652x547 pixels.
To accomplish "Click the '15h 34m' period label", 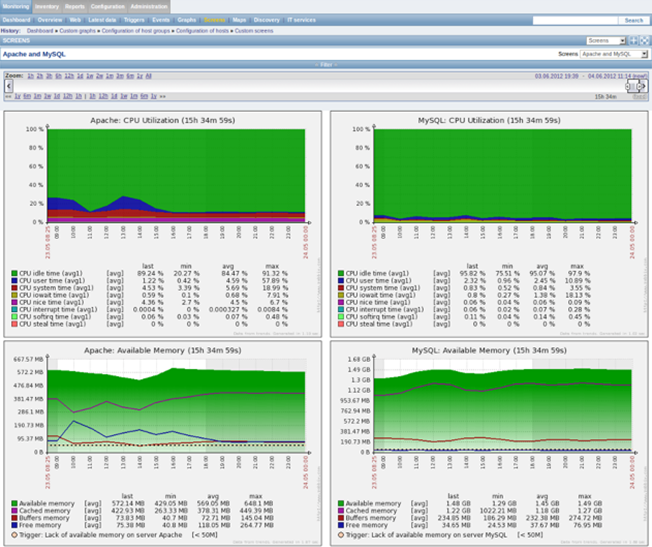I will pos(605,97).
